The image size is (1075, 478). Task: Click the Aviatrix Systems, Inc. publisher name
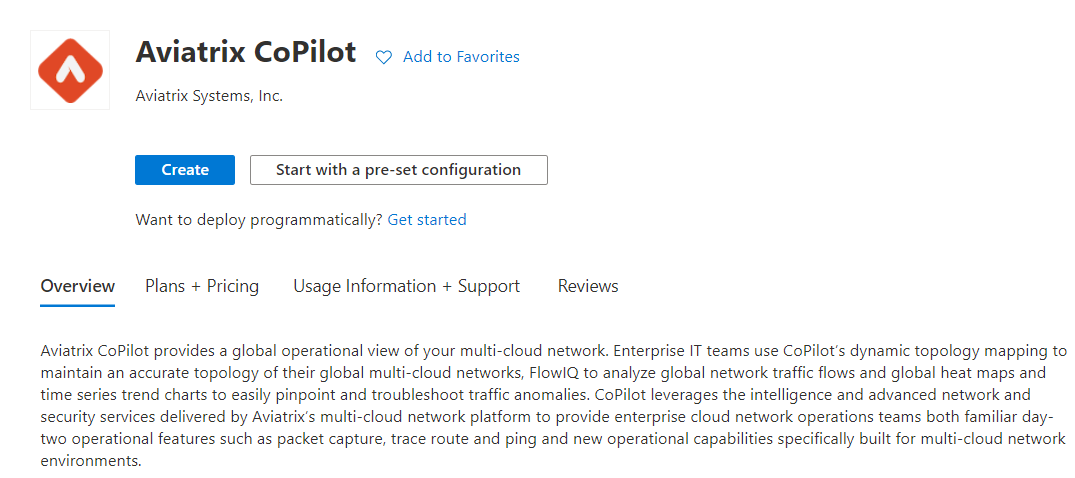click(209, 97)
